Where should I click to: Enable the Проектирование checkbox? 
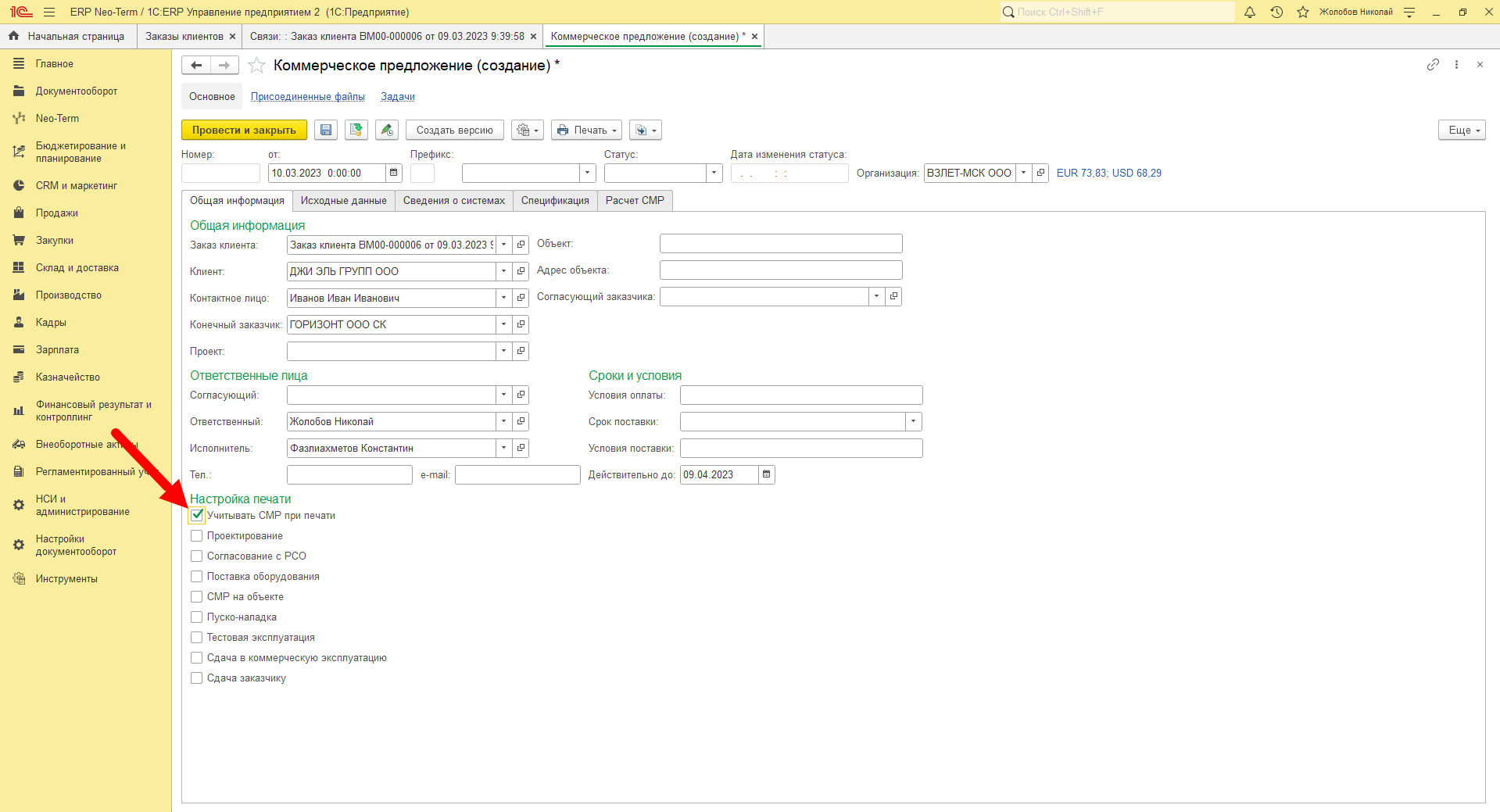click(x=197, y=535)
